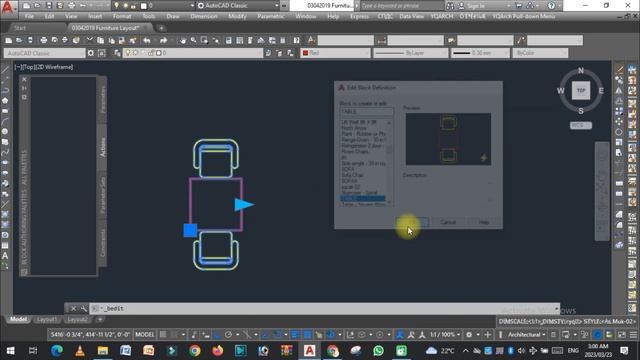Select the Polygon tool in Draw toolbar
Image resolution: width=640 pixels, height=360 pixels.
(x=5, y=100)
